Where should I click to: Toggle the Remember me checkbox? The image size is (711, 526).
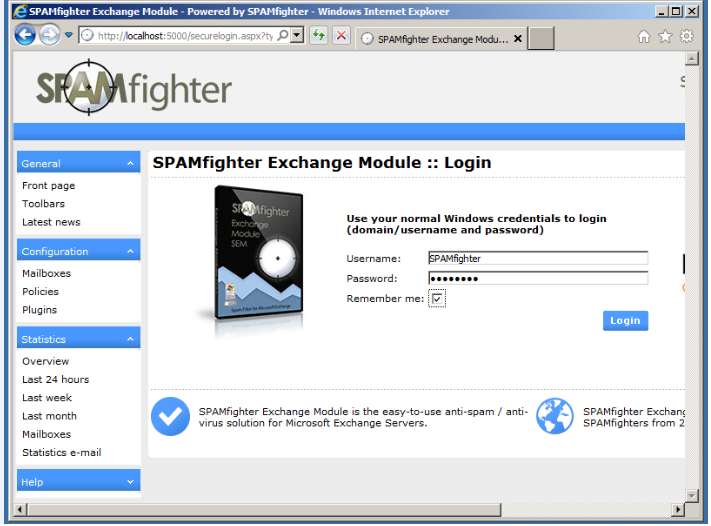point(437,298)
